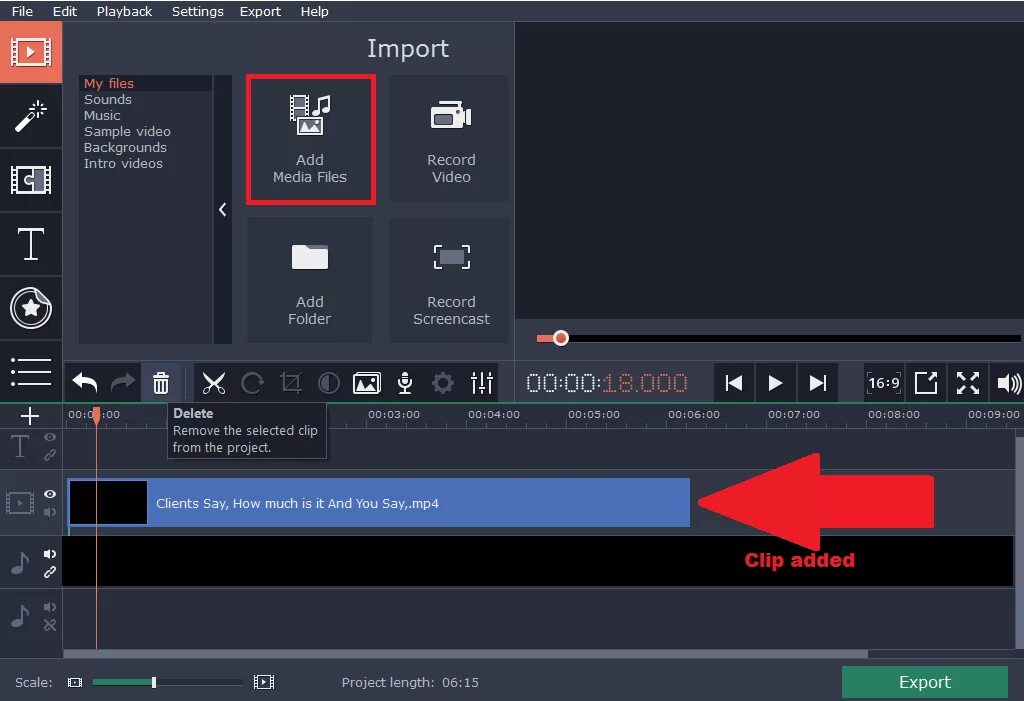Skip to previous frame
Viewport: 1024px width, 701px height.
coord(734,383)
